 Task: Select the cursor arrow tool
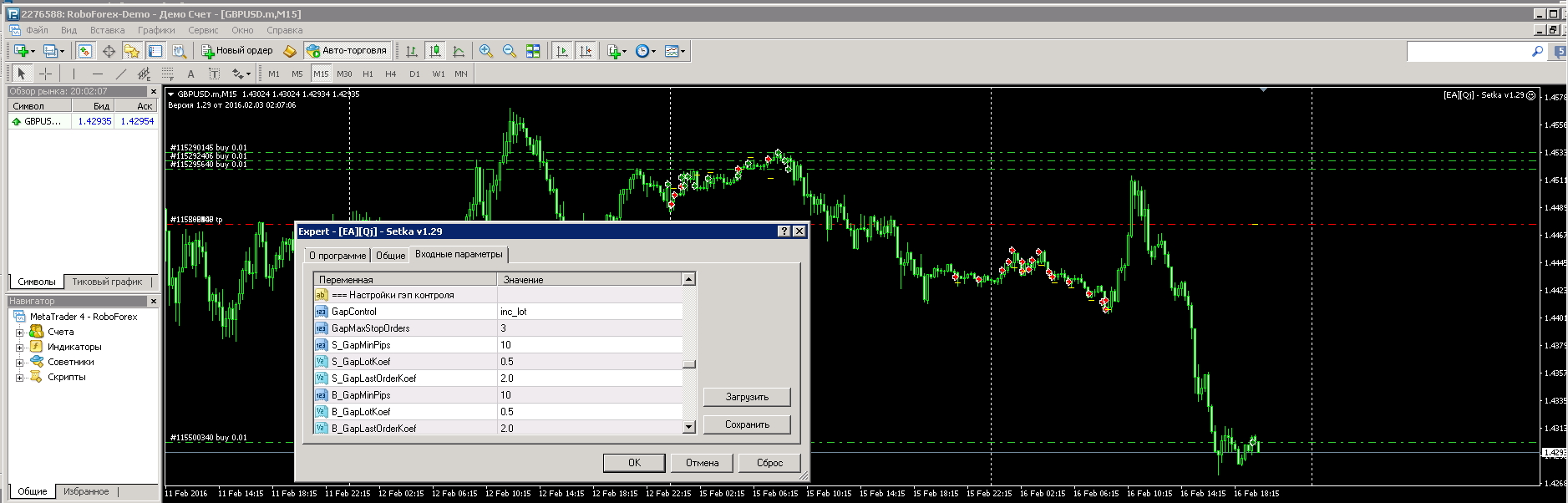[x=22, y=74]
